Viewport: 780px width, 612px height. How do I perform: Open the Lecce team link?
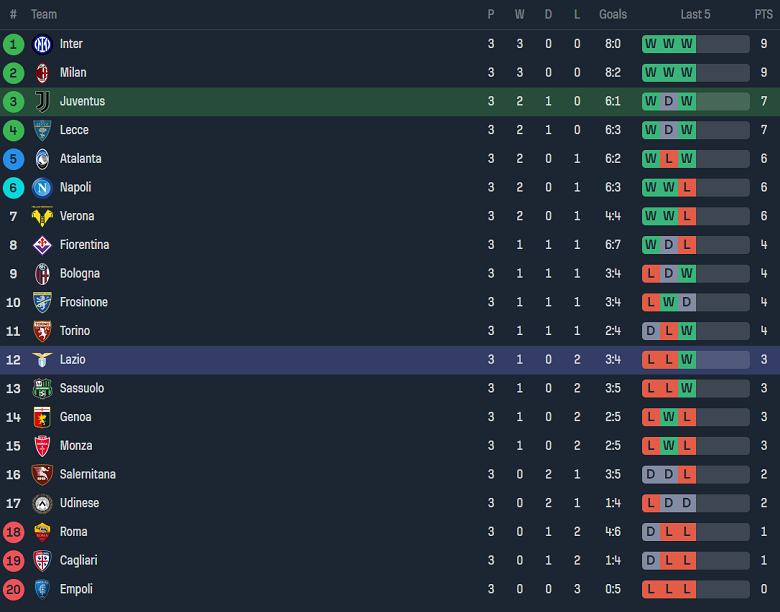tap(74, 130)
